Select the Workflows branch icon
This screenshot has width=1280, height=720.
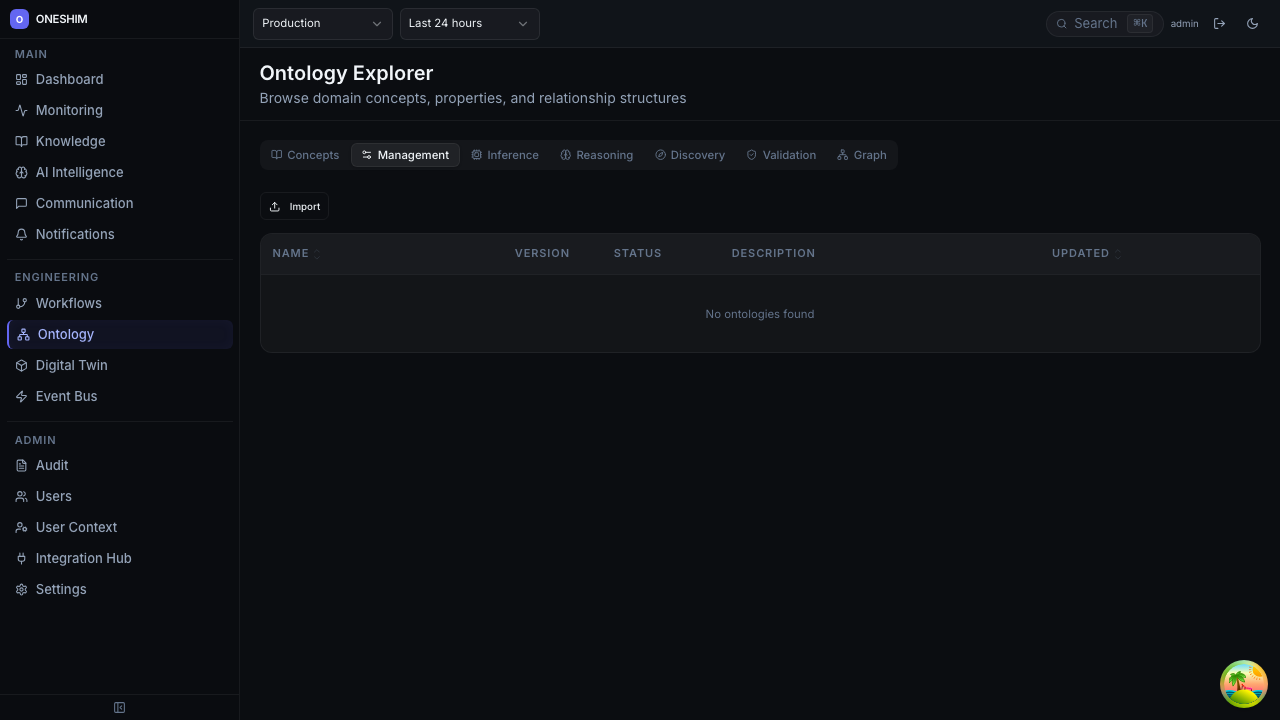point(21,303)
